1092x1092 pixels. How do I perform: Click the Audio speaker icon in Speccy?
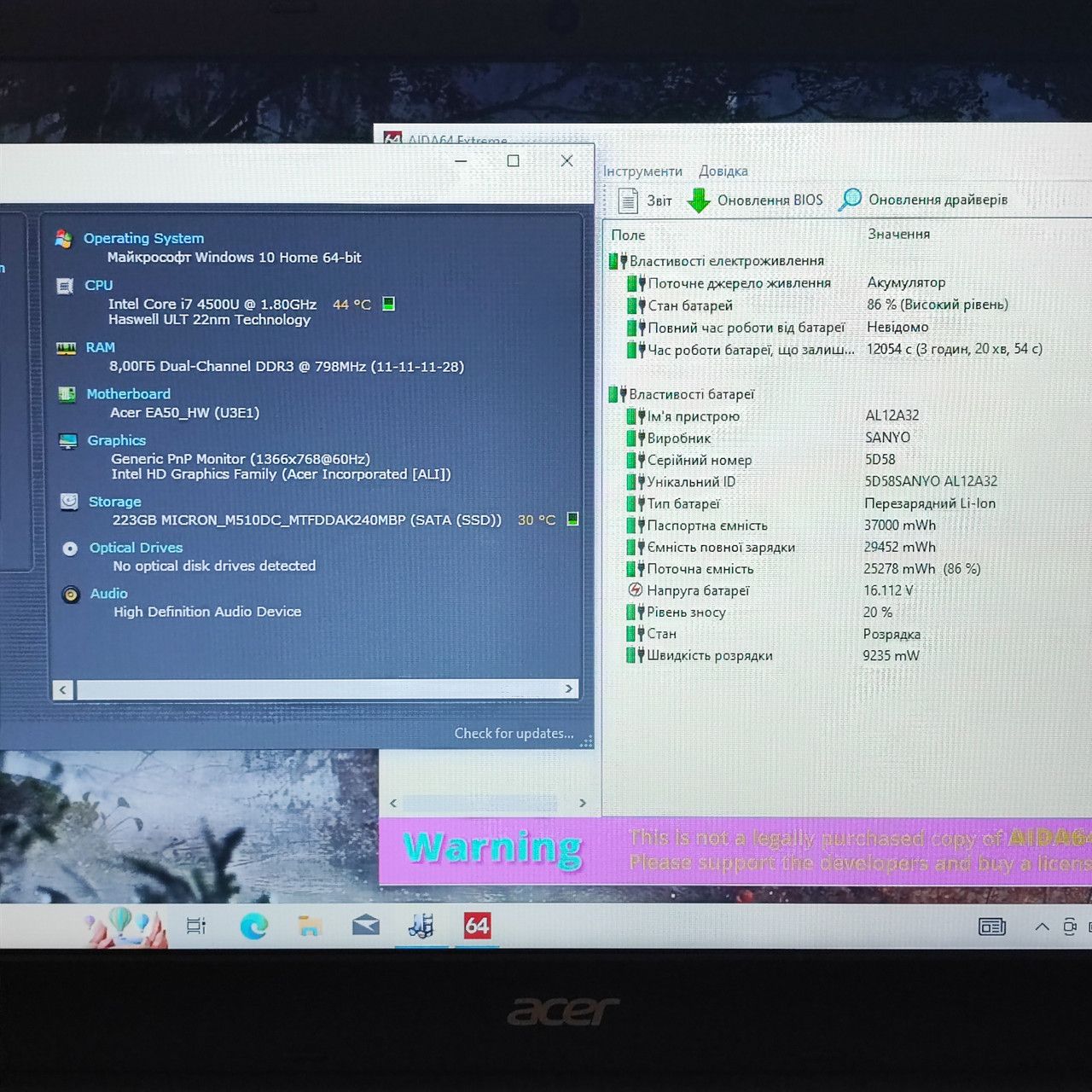[71, 595]
